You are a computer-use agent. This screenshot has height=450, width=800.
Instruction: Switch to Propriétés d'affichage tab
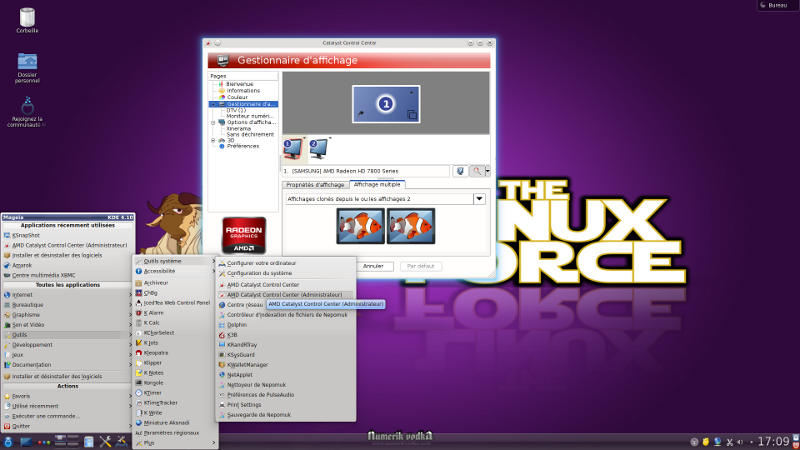tap(315, 185)
